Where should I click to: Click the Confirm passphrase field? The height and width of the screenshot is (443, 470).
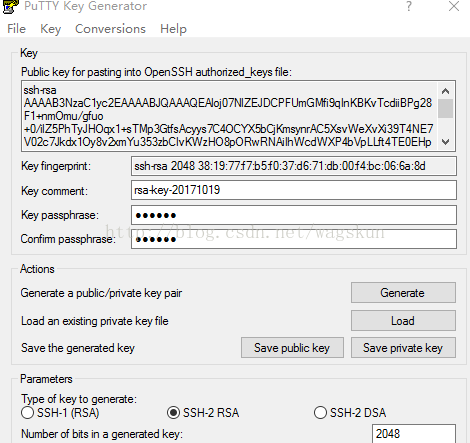pyautogui.click(x=294, y=239)
